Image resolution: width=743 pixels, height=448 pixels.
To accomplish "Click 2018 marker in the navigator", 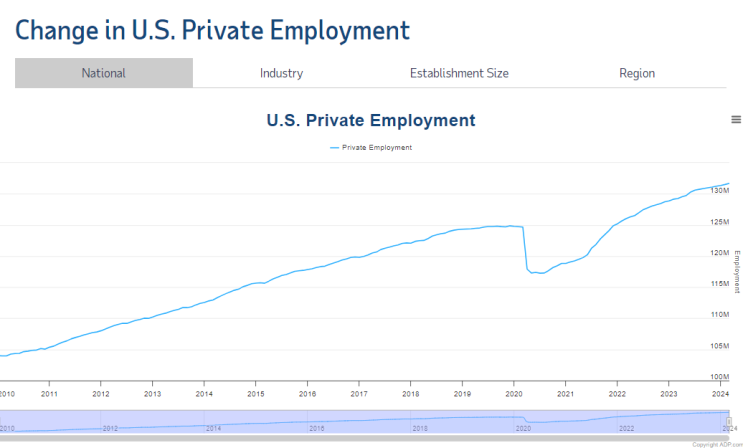I will [419, 428].
